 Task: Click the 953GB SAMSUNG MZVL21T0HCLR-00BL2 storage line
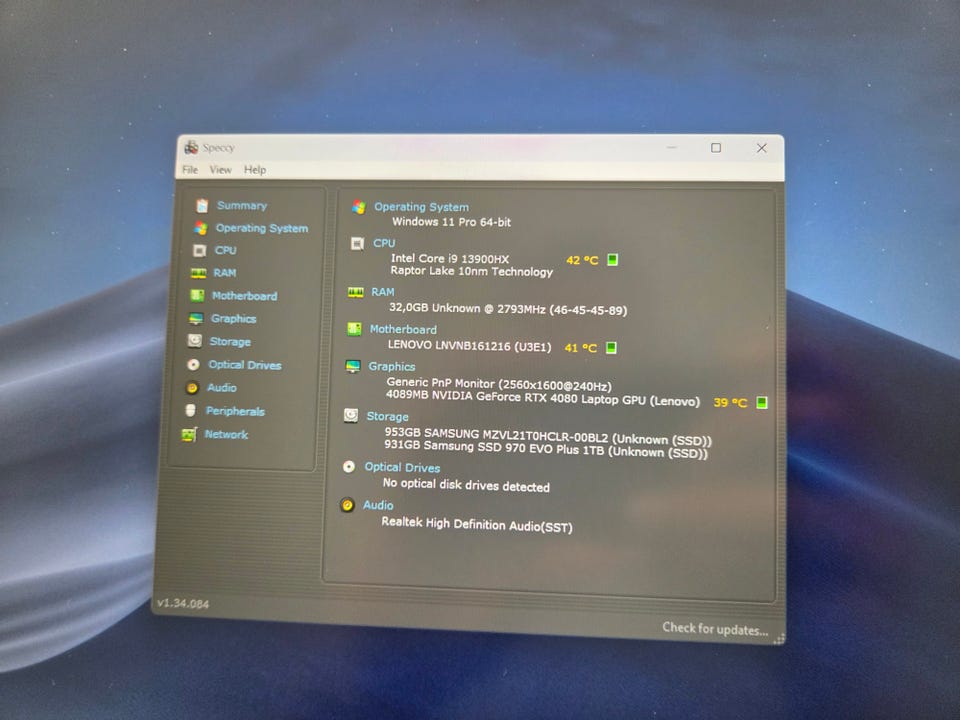(548, 436)
